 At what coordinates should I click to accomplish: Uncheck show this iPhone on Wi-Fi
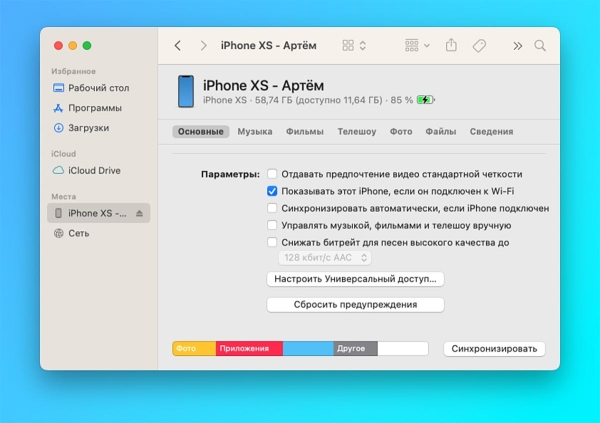(272, 191)
